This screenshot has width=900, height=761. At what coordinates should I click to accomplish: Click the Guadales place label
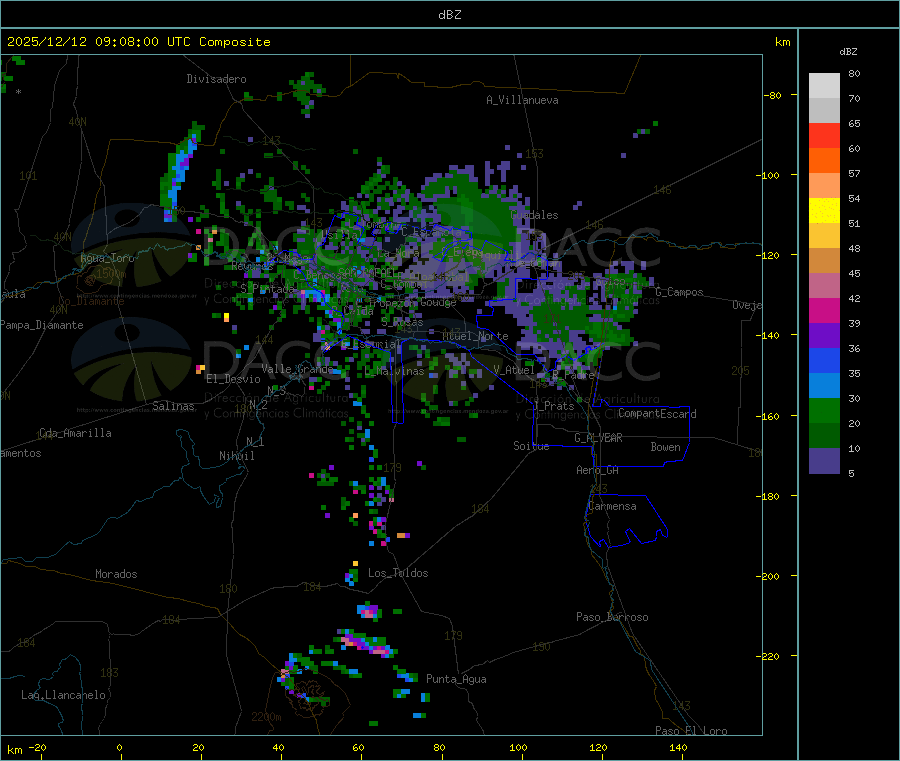(534, 215)
